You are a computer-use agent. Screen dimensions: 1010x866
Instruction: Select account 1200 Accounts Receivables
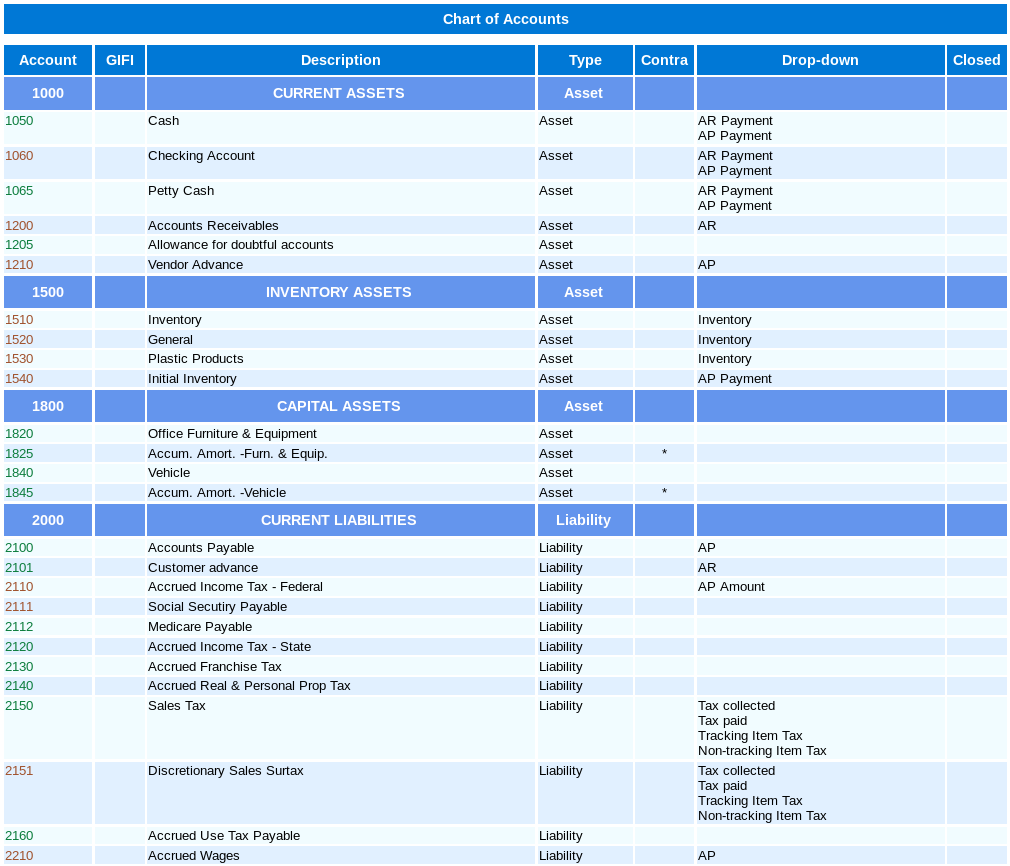(19, 226)
